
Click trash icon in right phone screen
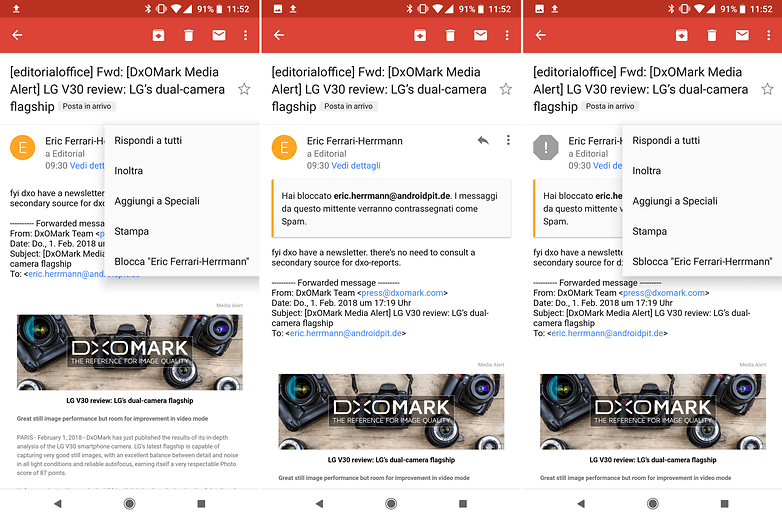712,35
